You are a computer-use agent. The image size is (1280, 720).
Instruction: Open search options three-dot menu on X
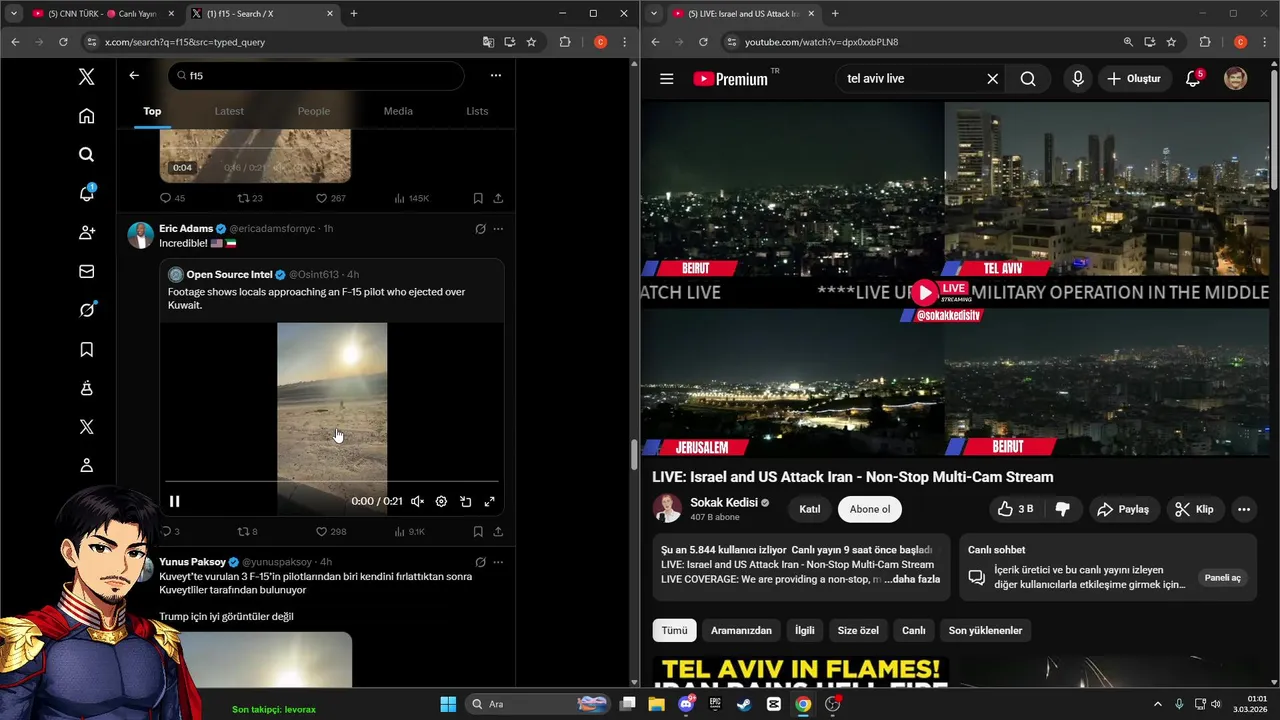496,75
